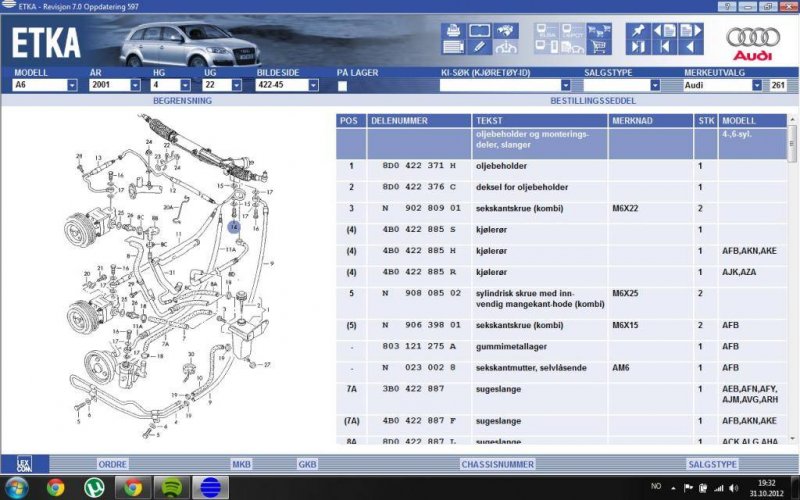Go to the previous page using left-arrow document icon
Image resolution: width=800 pixels, height=500 pixels.
pyautogui.click(x=663, y=30)
